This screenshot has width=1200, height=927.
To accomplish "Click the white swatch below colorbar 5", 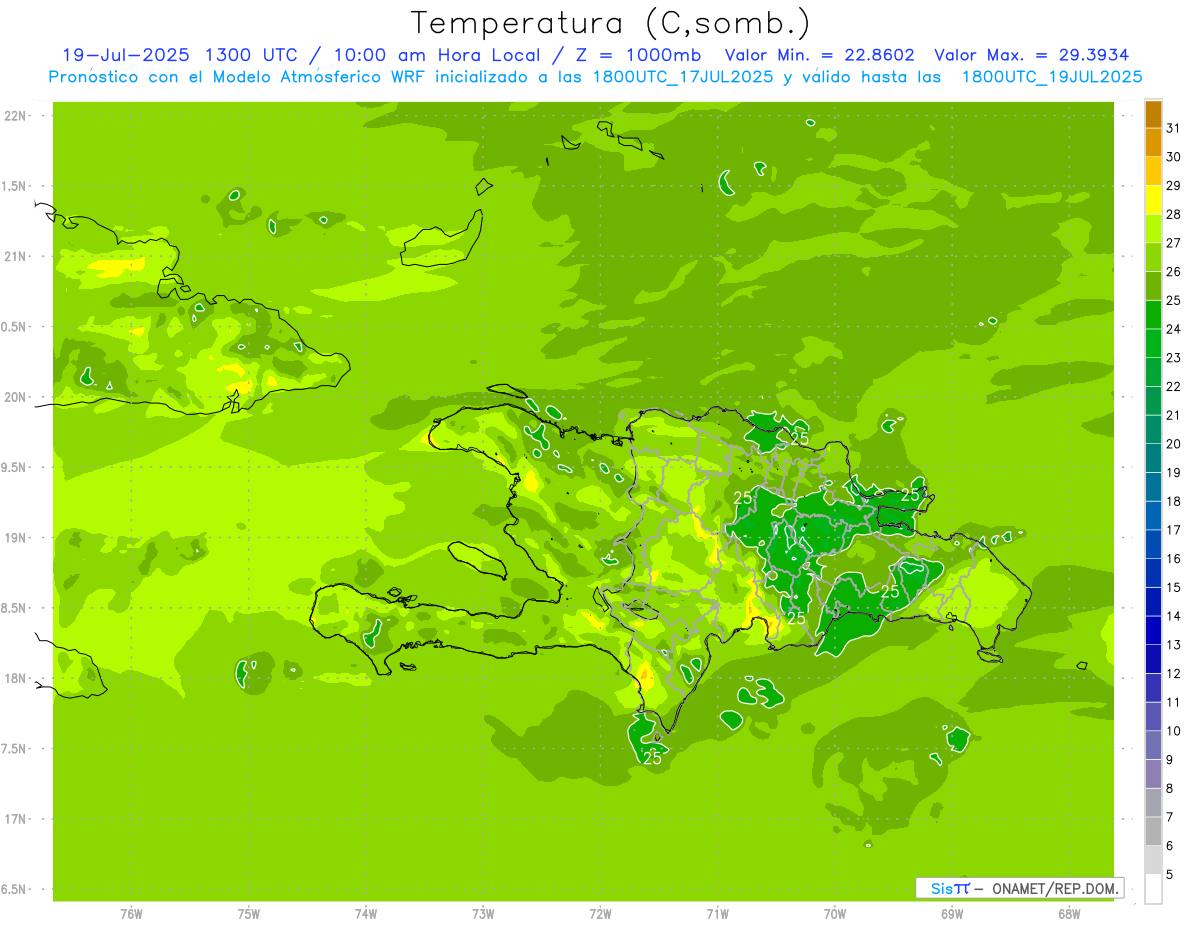I will click(x=1153, y=889).
